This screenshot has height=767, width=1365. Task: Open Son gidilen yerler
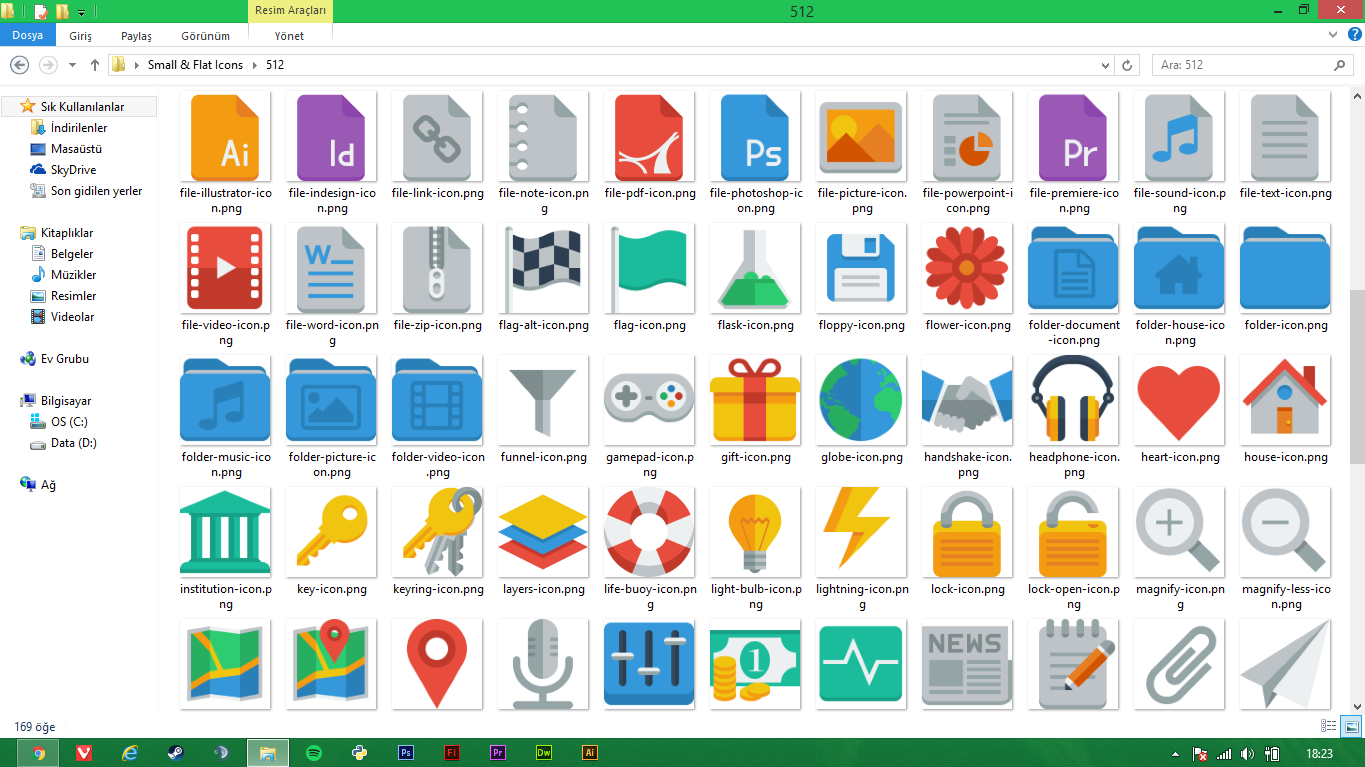(96, 191)
